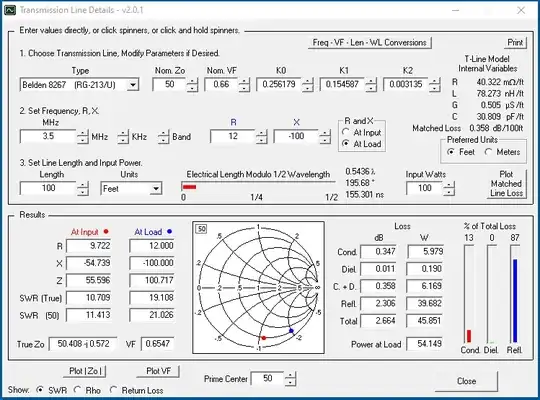Click the red input point on Smith chart
This screenshot has width=540, height=400.
[x=263, y=338]
